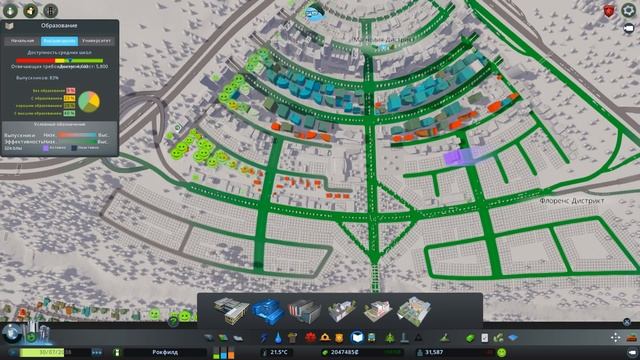Select the university building thumbnail
Image resolution: width=640 pixels, height=360 pixels.
304,311
